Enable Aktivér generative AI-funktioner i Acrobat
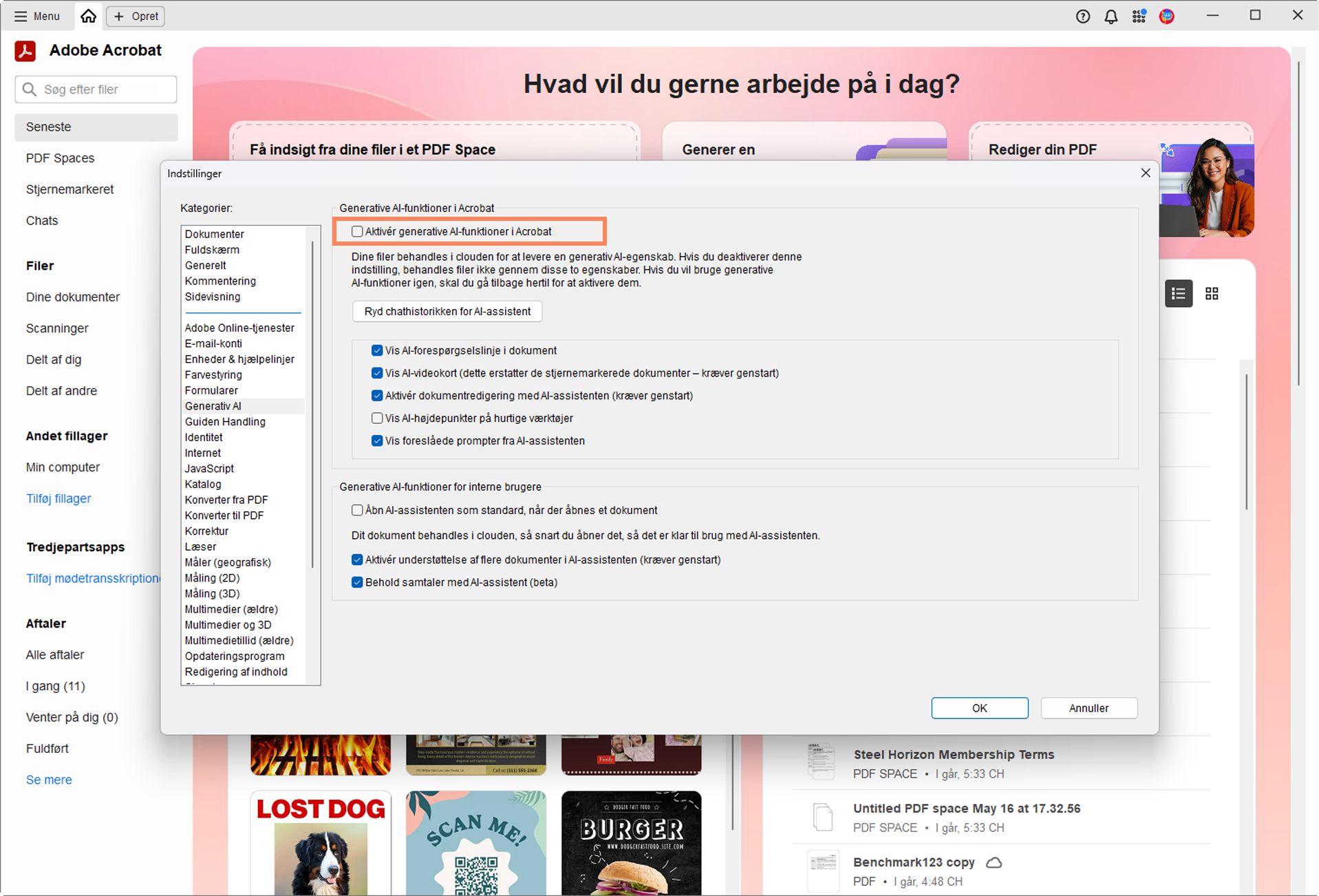 [x=357, y=231]
